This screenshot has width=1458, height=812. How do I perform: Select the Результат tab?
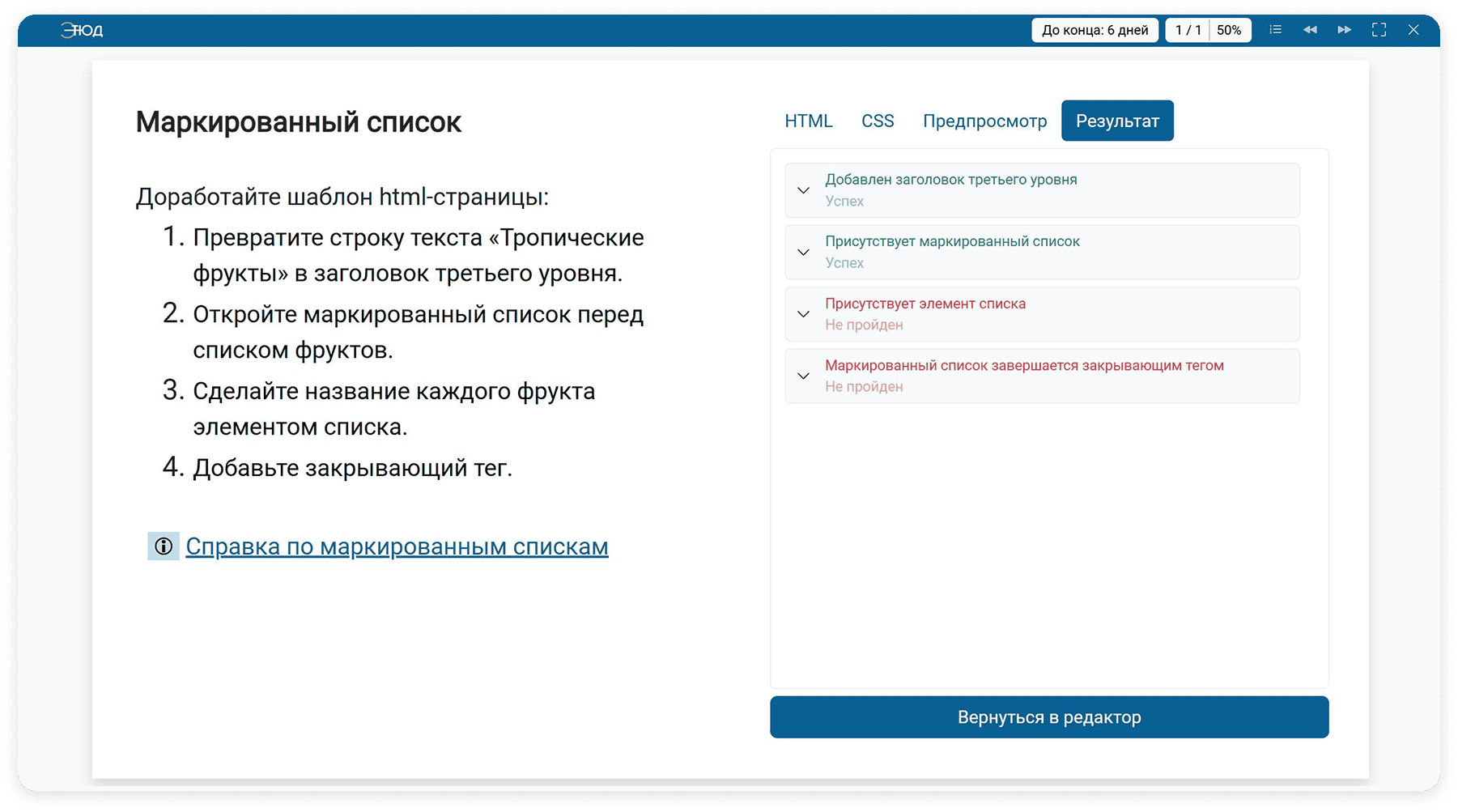1117,121
